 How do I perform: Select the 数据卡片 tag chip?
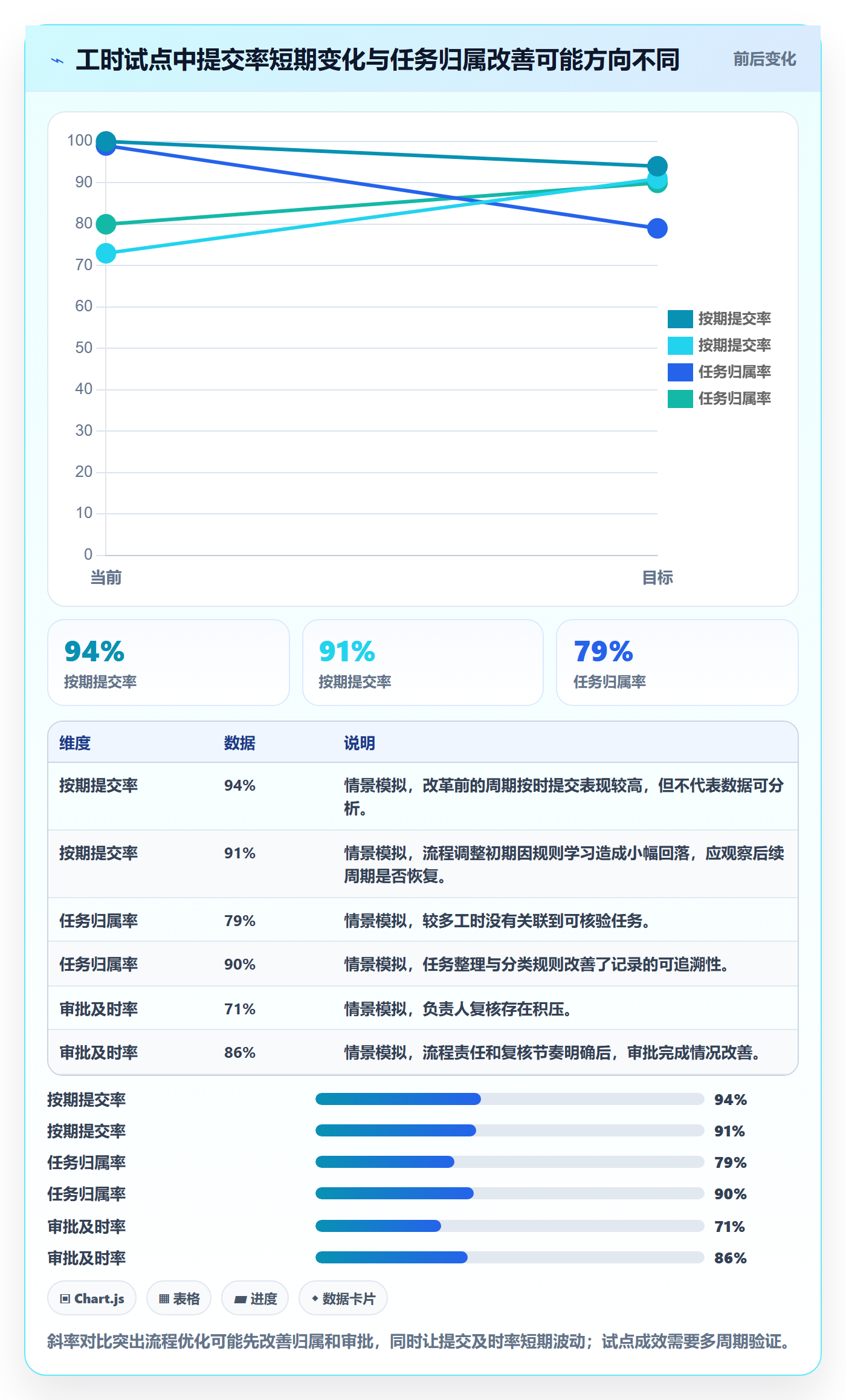click(343, 1298)
